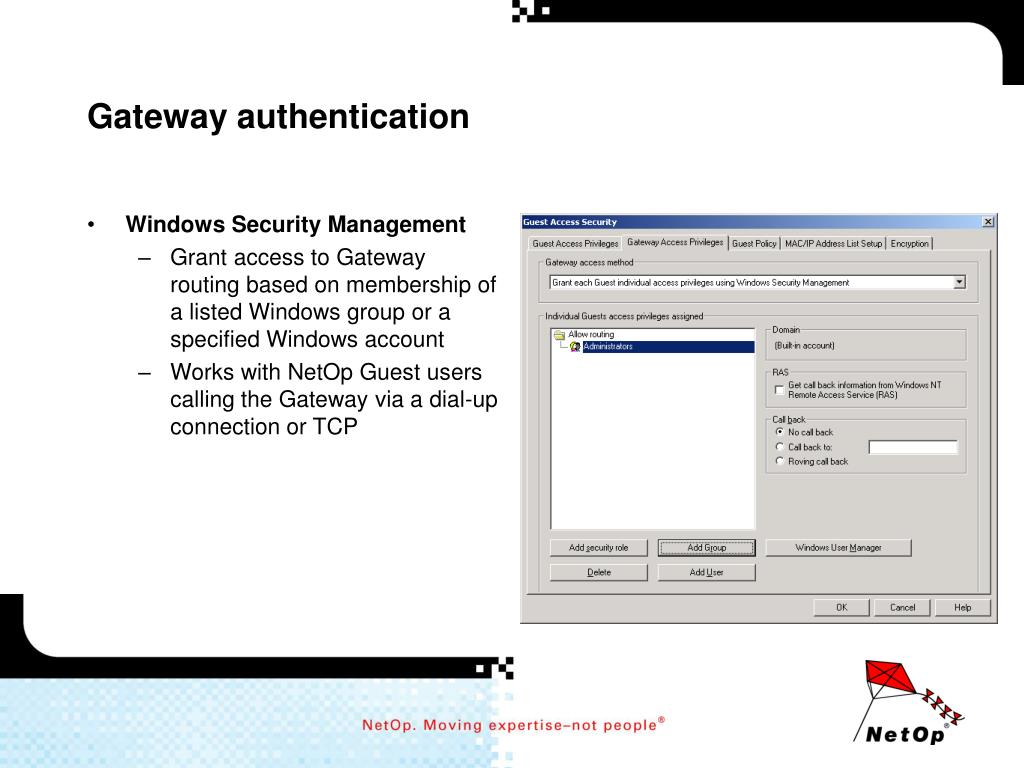Screen dimensions: 1024x768
Task: Open MAC/IP Address List Setup tab
Action: coord(833,244)
